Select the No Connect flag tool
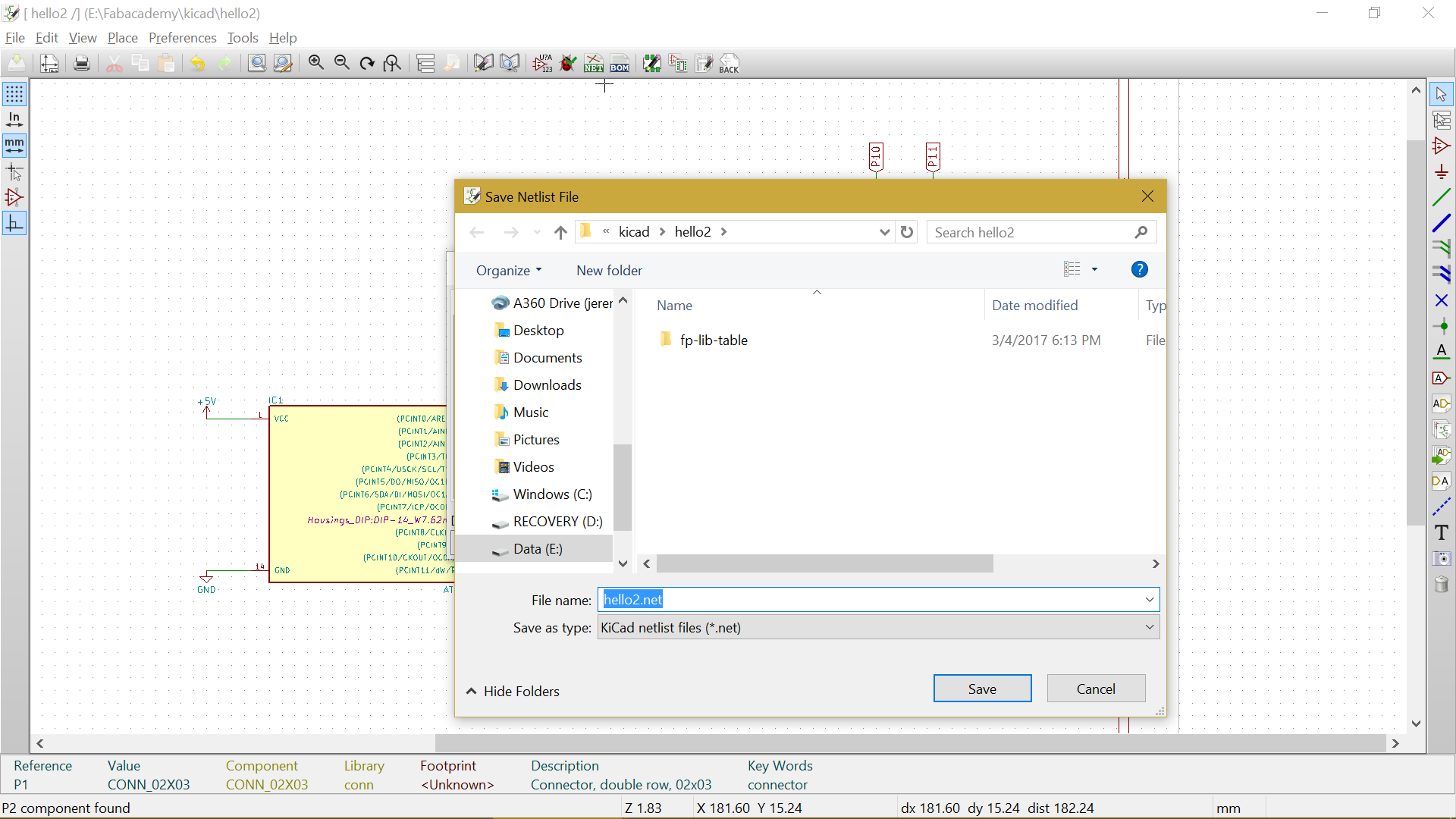The width and height of the screenshot is (1456, 819). [1442, 301]
